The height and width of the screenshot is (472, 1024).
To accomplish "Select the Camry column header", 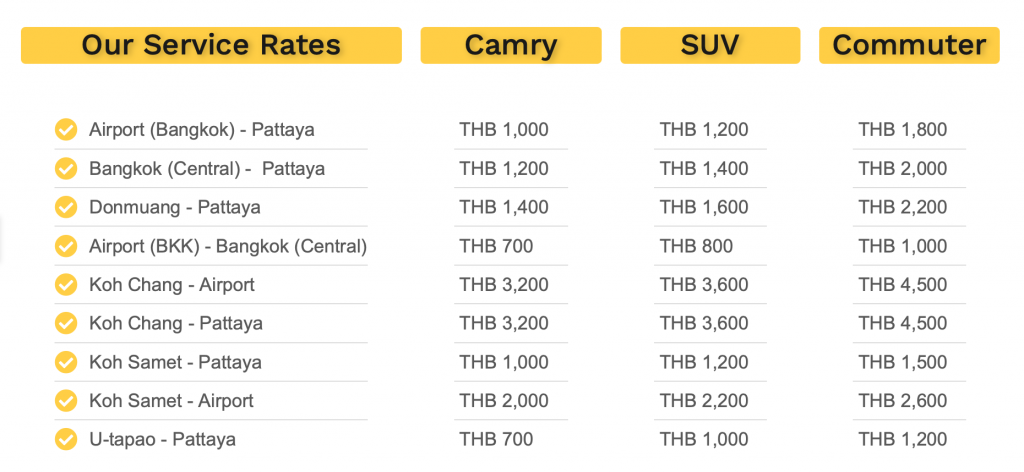I will 511,45.
